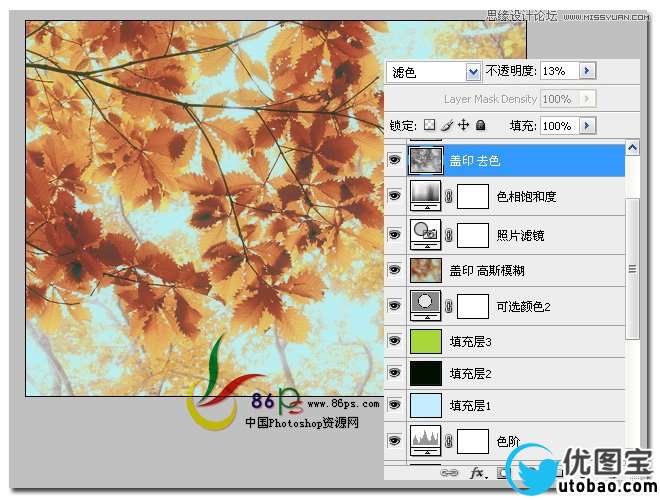Click the layers panel scrollbar thumb

(x=632, y=269)
